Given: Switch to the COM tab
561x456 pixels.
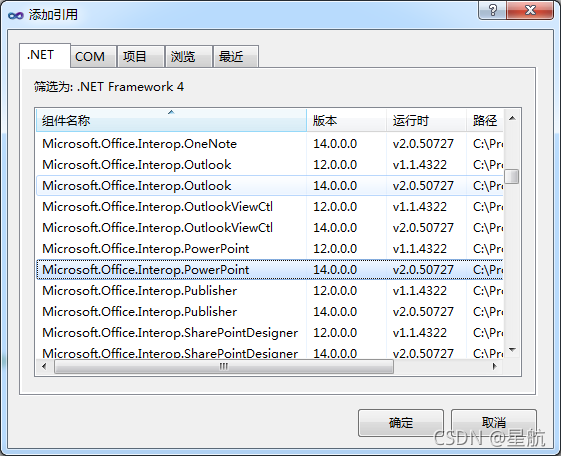Looking at the screenshot, I should [x=93, y=57].
